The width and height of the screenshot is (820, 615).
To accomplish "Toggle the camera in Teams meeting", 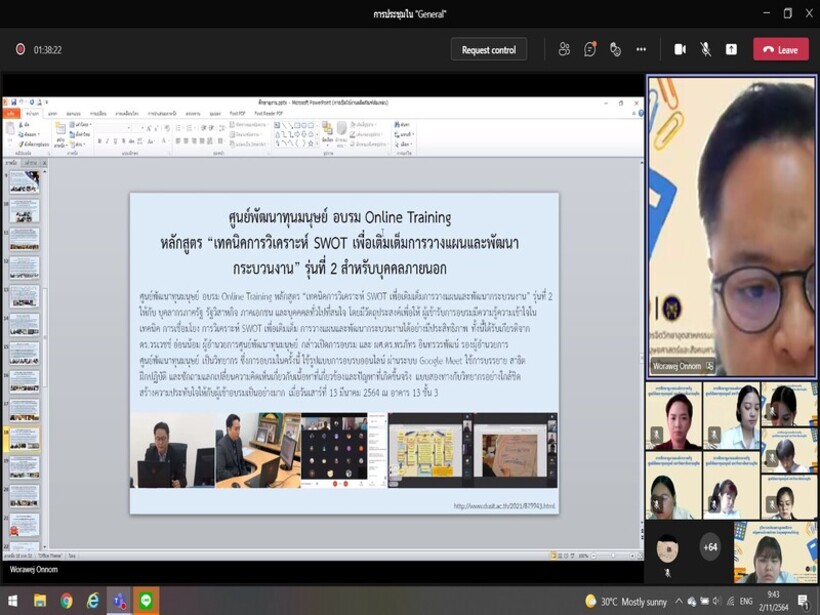I will [x=680, y=50].
